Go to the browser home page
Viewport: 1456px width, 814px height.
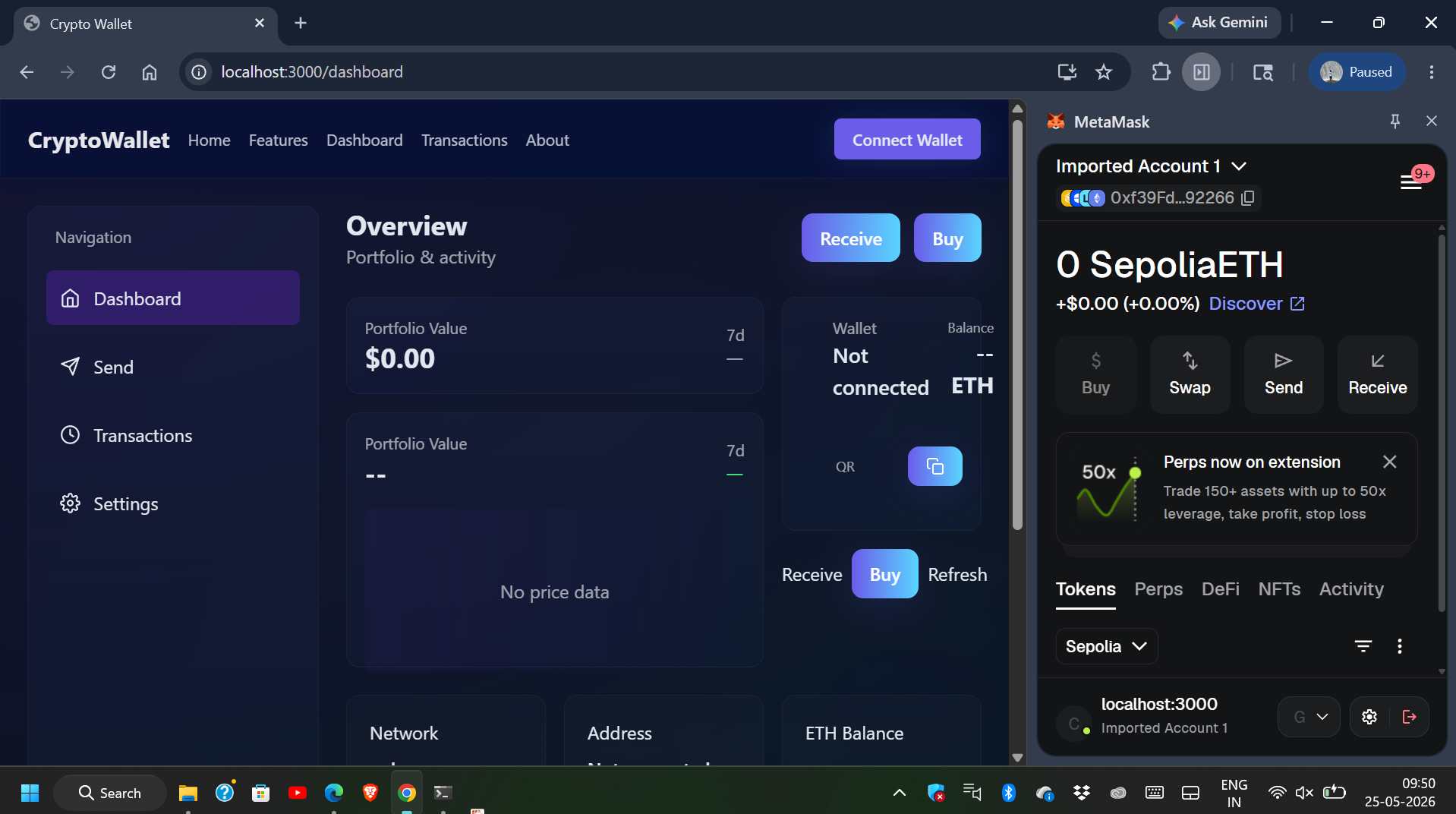click(150, 72)
